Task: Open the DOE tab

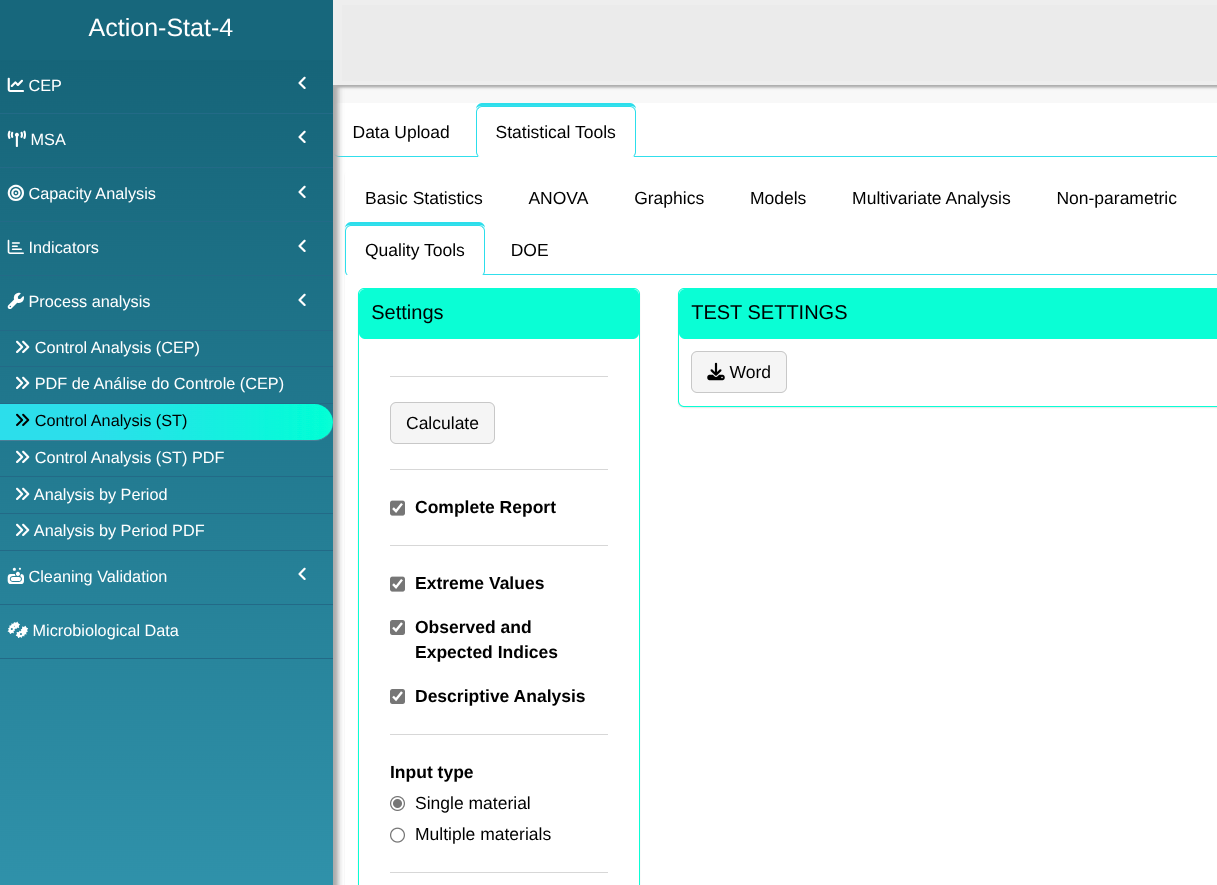Action: pyautogui.click(x=529, y=250)
